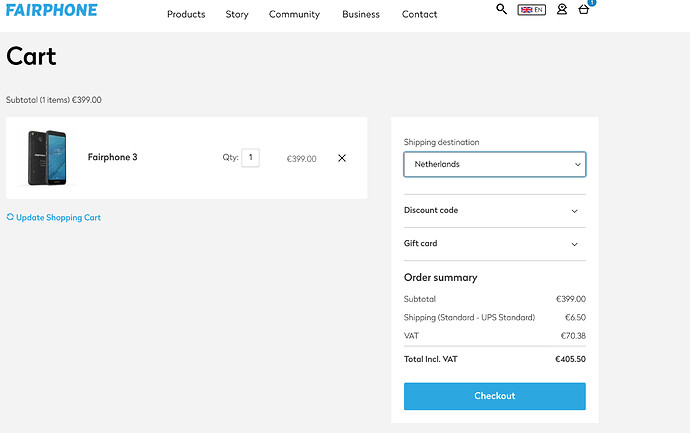Image resolution: width=690 pixels, height=433 pixels.
Task: Click the refresh icon beside Update Shopping Cart
Action: 10,217
